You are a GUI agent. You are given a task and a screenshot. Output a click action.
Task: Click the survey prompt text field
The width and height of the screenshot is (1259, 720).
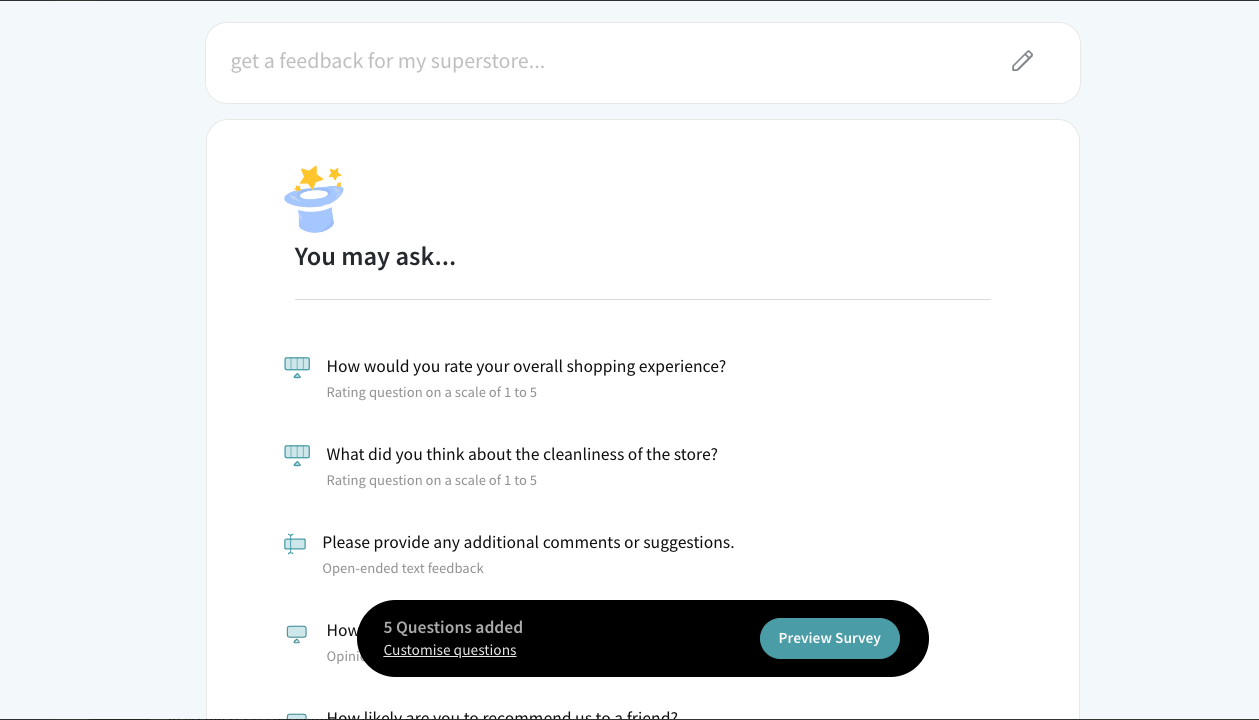pyautogui.click(x=600, y=62)
